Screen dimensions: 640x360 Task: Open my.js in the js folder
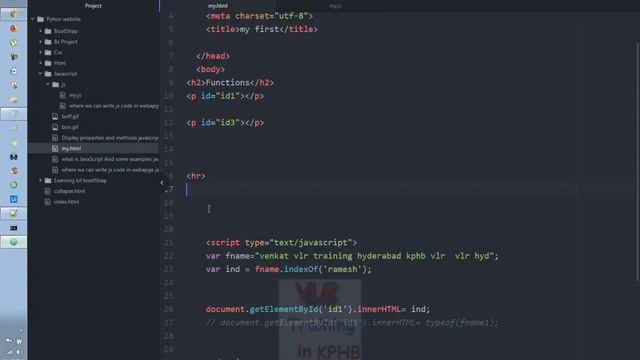(x=75, y=95)
